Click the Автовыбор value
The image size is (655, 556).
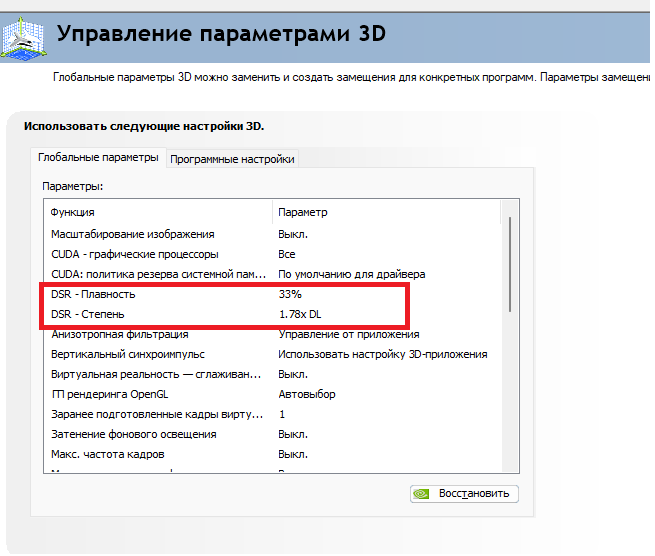[307, 394]
